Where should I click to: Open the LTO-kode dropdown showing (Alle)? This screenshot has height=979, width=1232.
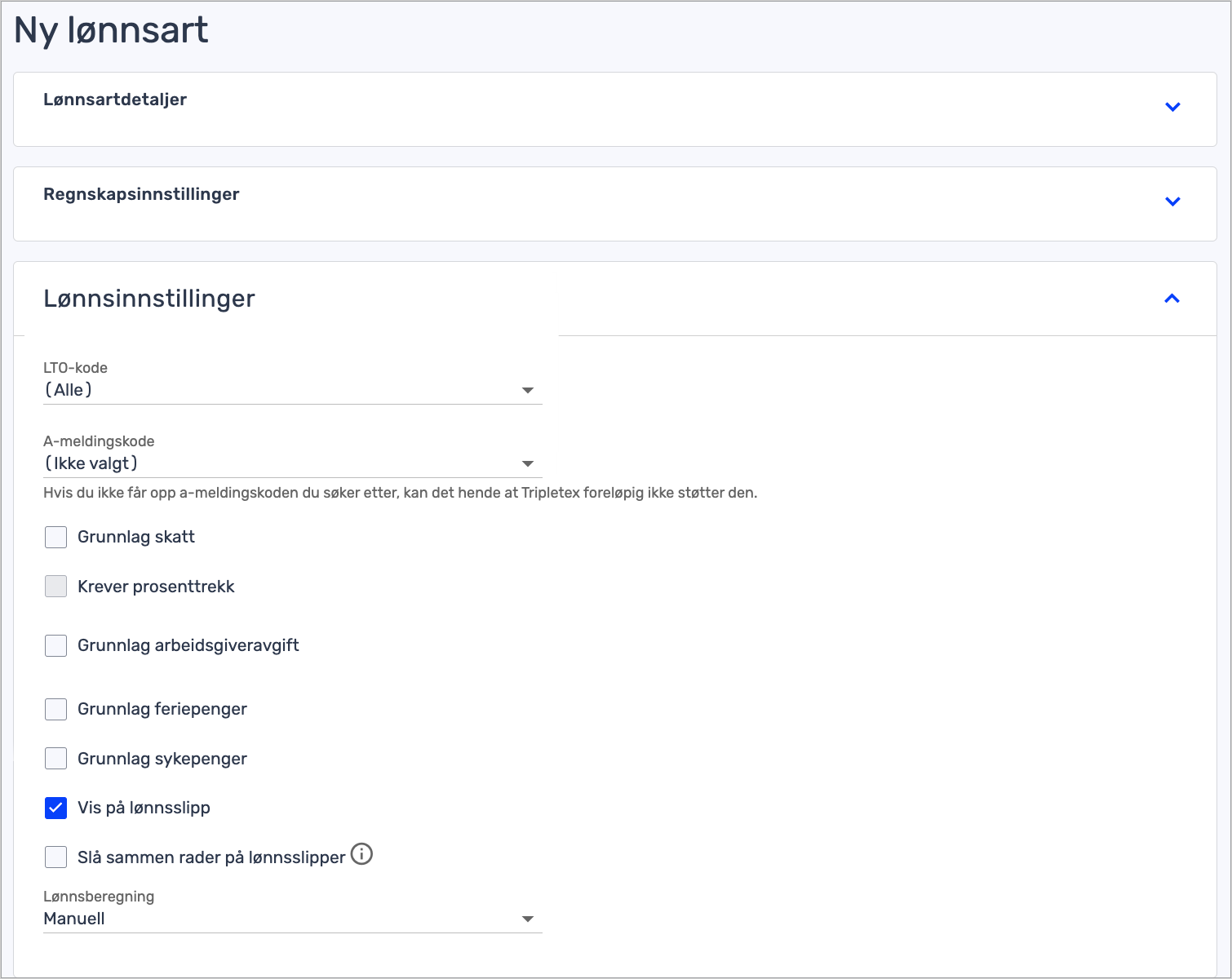coord(277,391)
